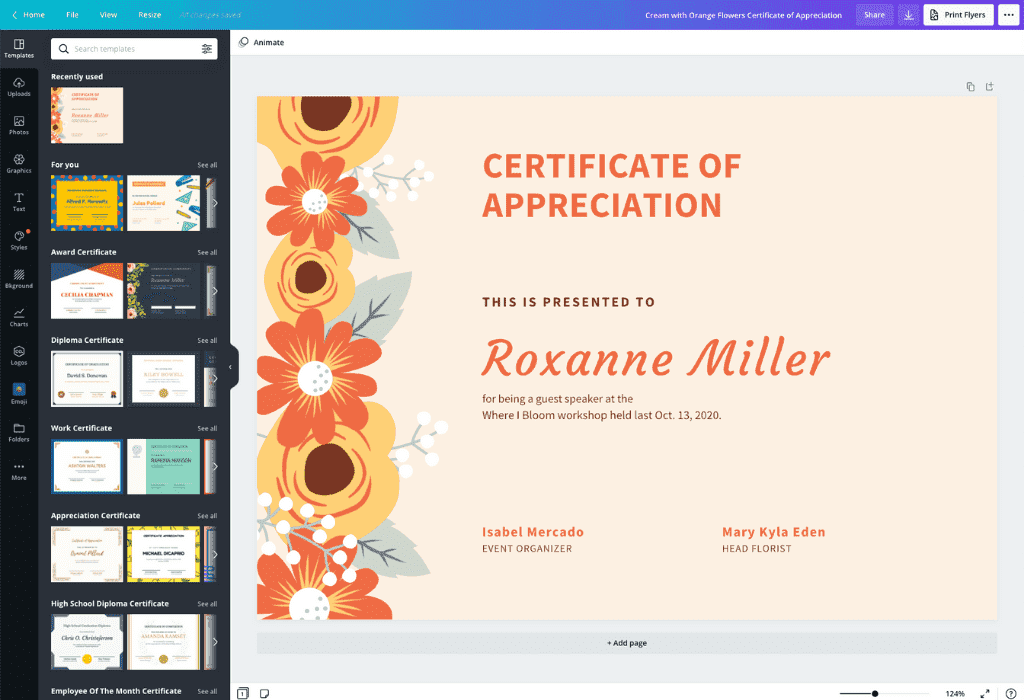Open the Photos panel
1024x700 pixels.
pyautogui.click(x=19, y=124)
